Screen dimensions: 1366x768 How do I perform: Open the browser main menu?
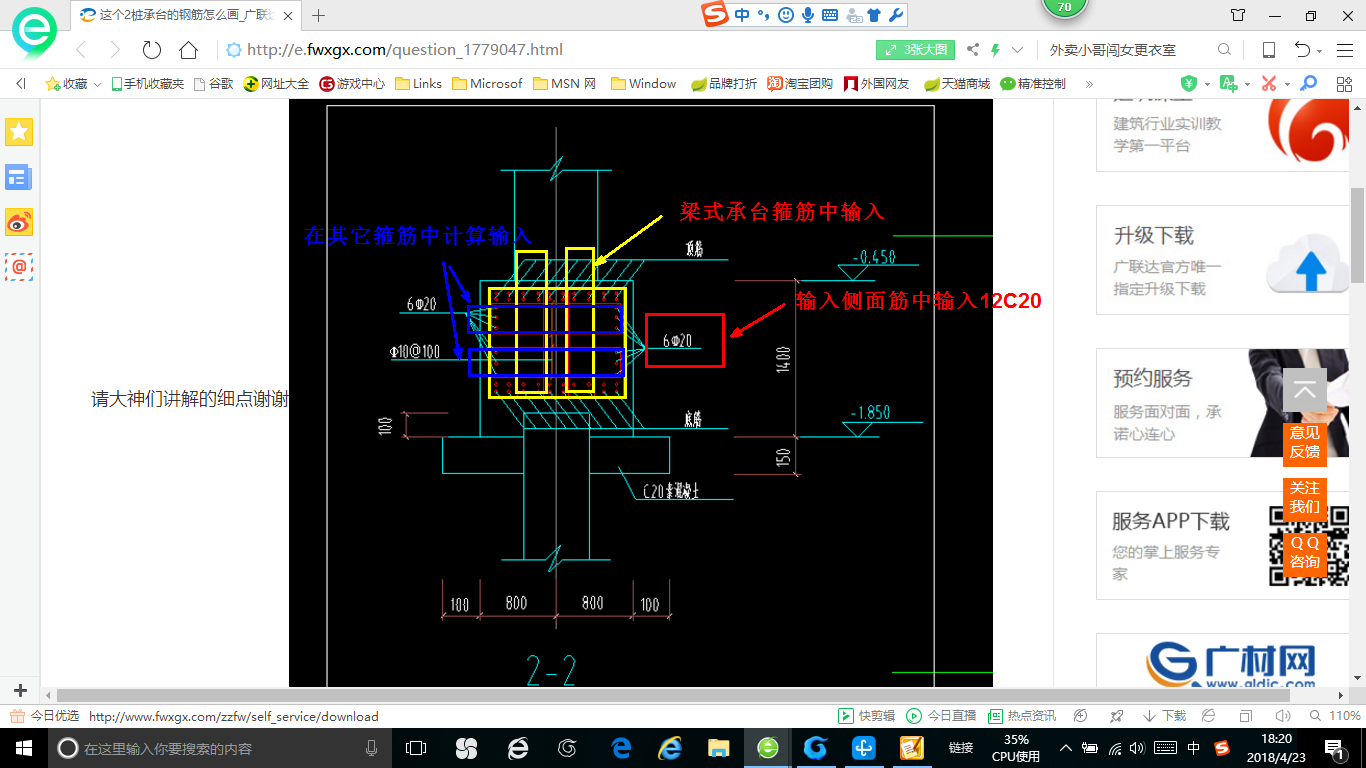(x=1344, y=50)
